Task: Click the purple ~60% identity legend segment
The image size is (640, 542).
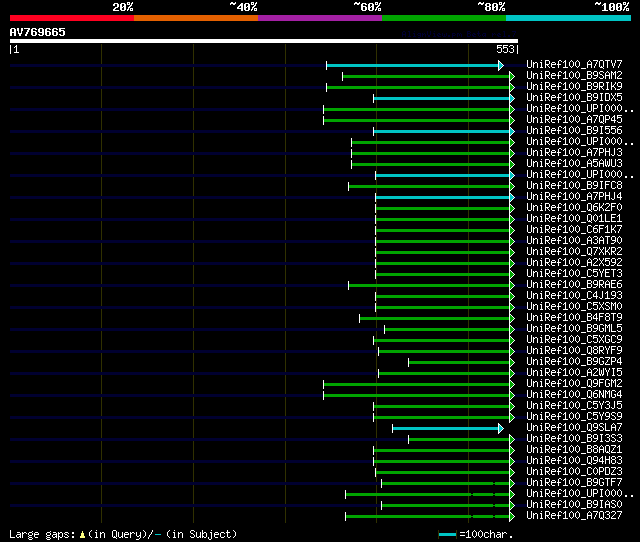Action: coord(320,18)
